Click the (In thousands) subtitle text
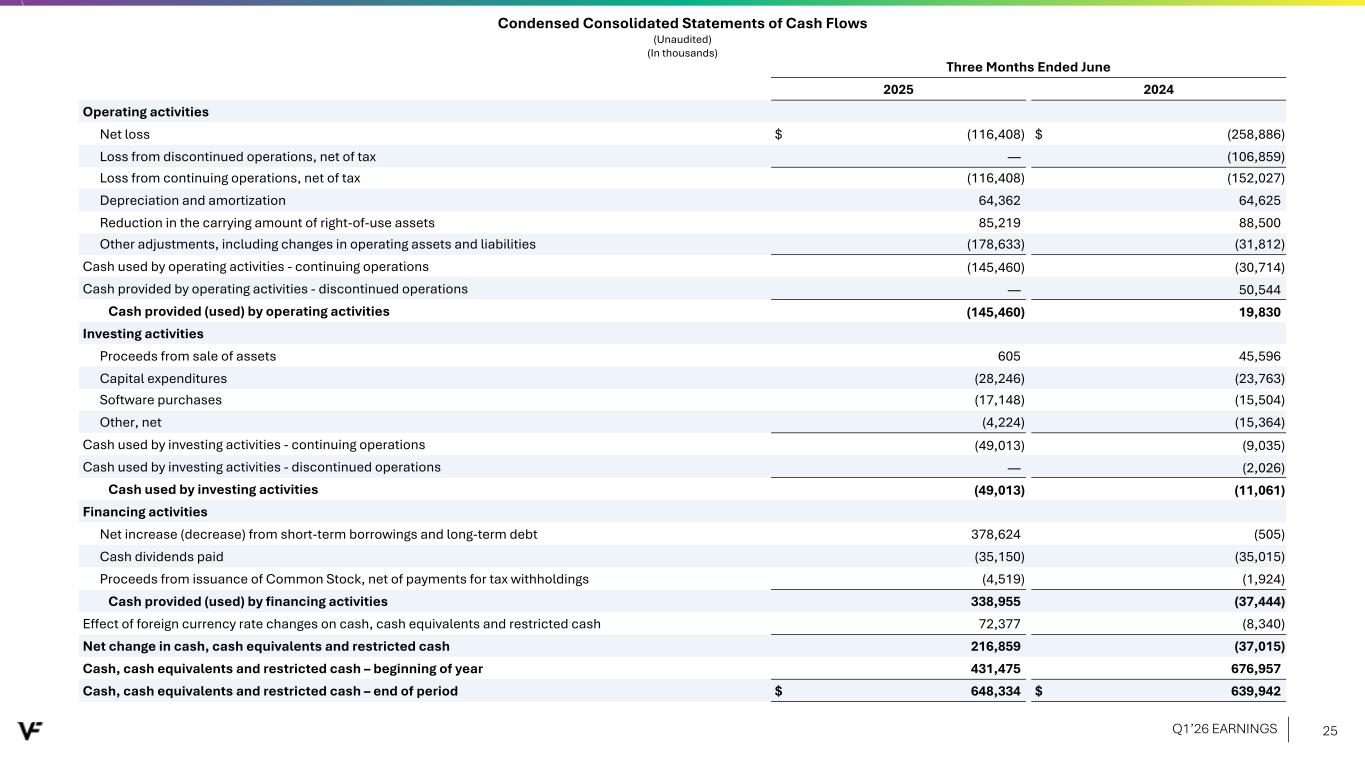The image size is (1365, 768). tap(682, 53)
